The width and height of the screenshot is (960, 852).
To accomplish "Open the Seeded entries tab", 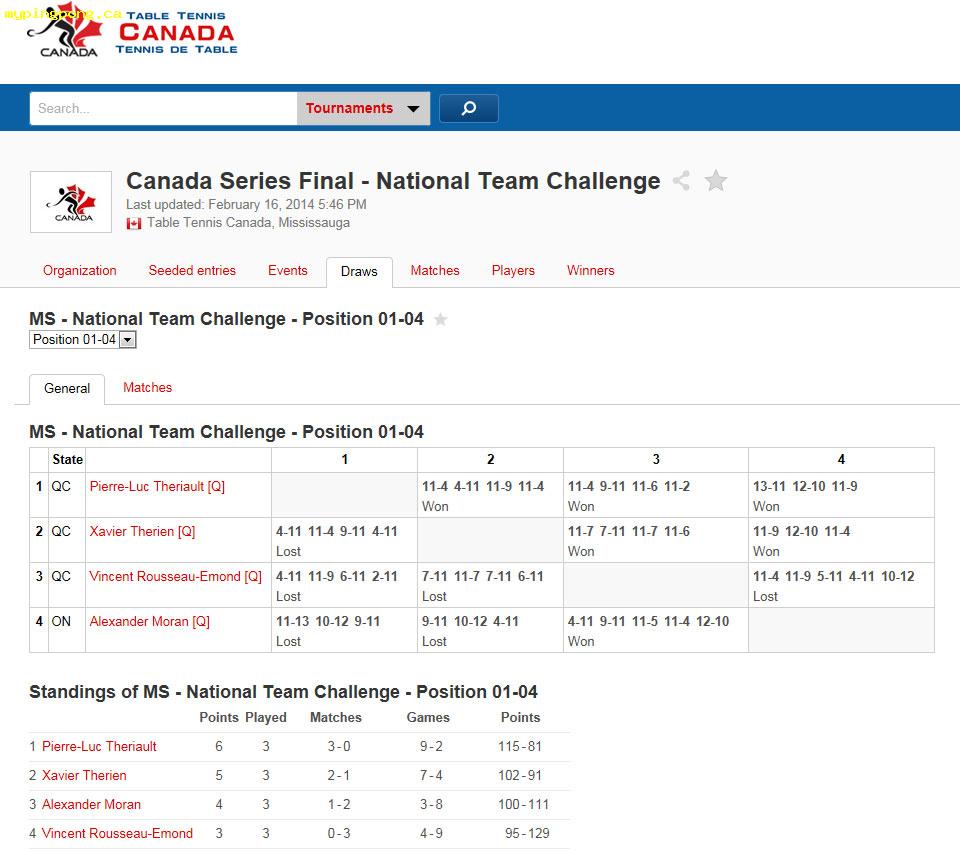I will [192, 271].
